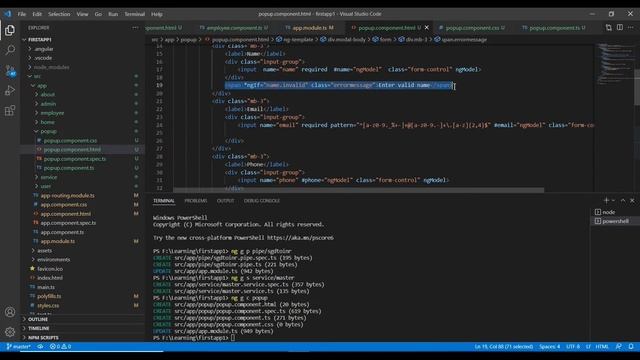
Task: Switch to the PROBLEMS panel tab
Action: pos(196,201)
